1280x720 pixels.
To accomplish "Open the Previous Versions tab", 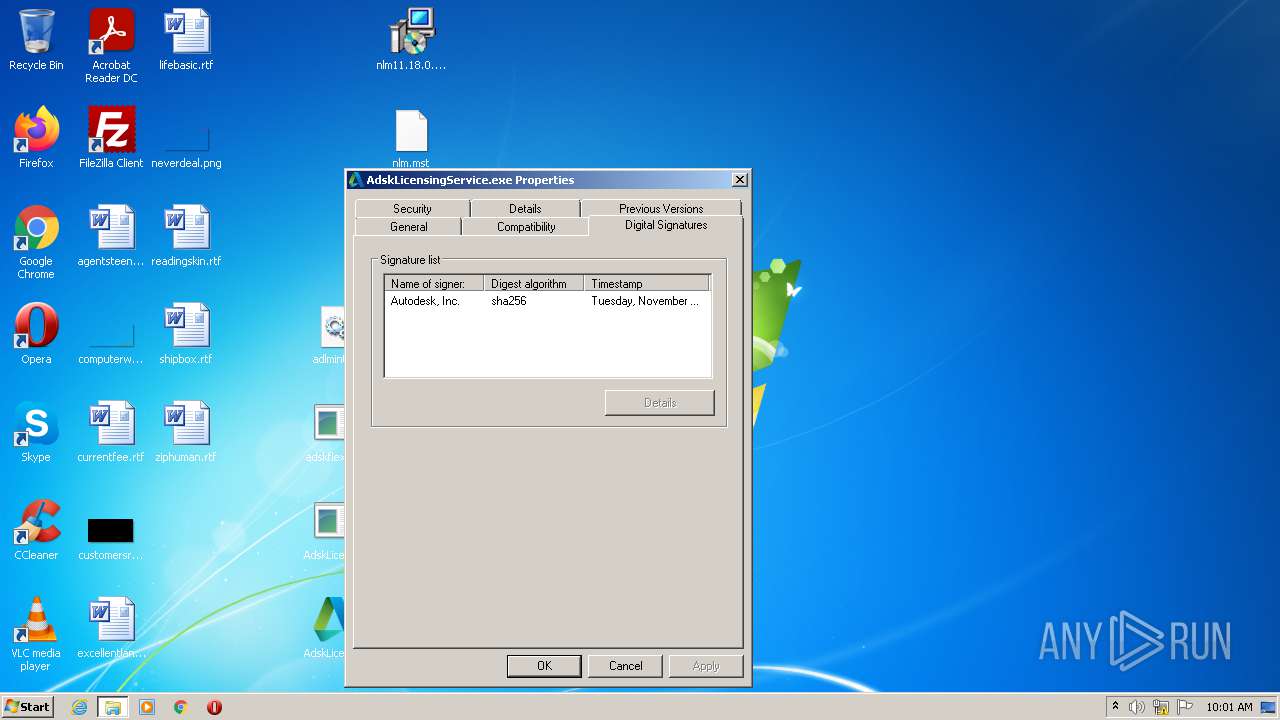I will [x=660, y=208].
